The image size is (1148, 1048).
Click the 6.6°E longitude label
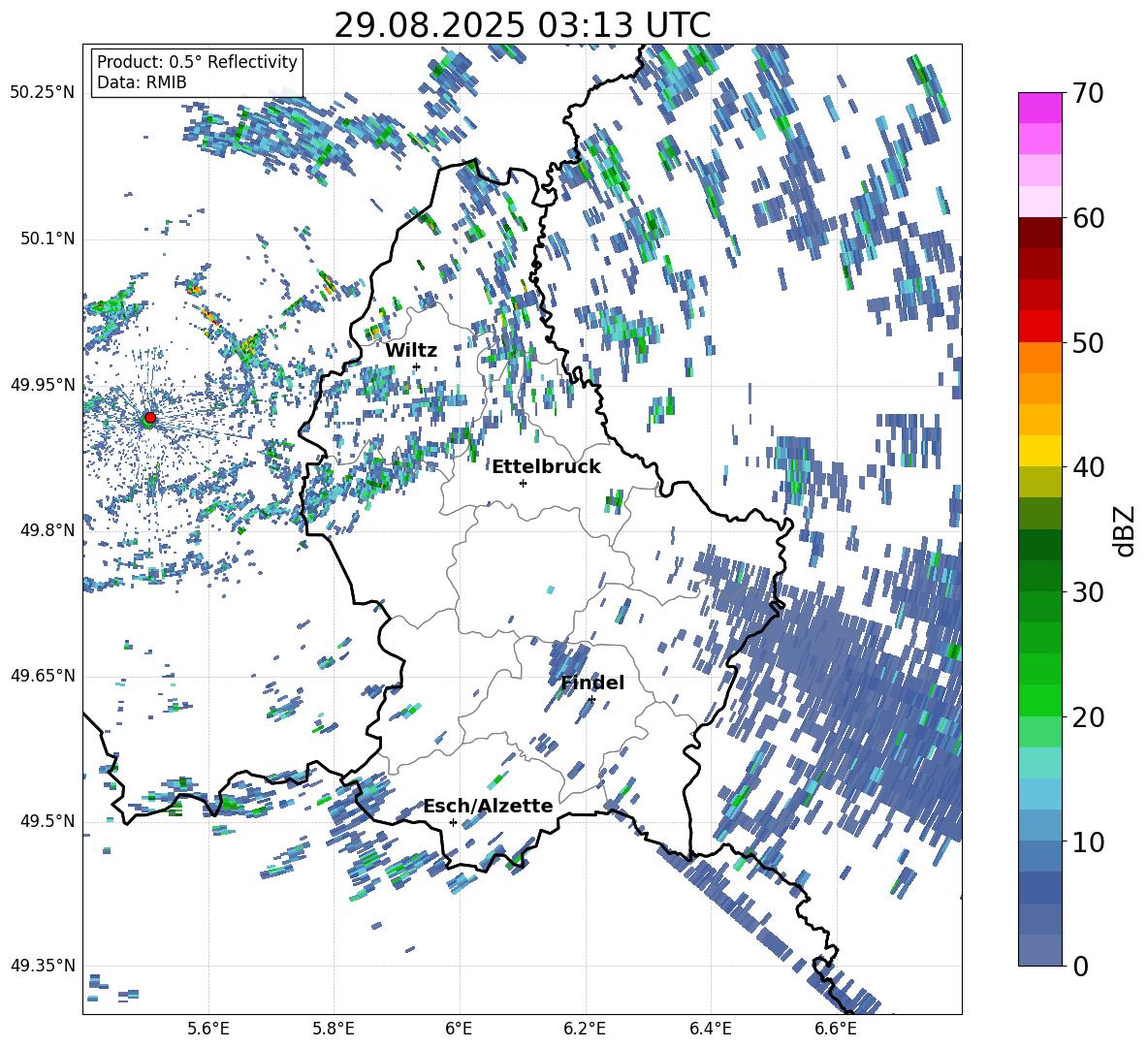point(836,1029)
